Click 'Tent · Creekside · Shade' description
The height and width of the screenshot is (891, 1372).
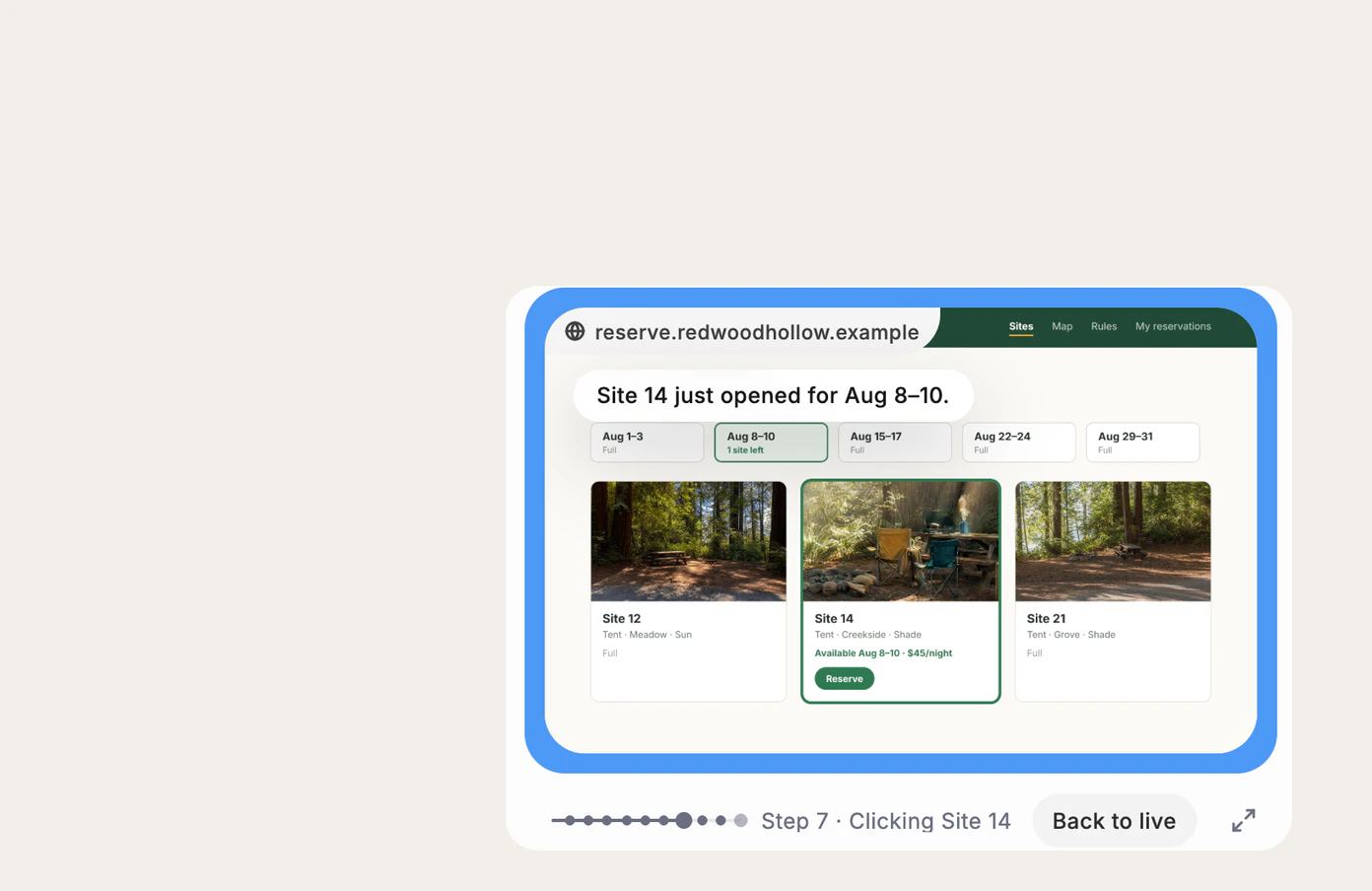coord(867,635)
